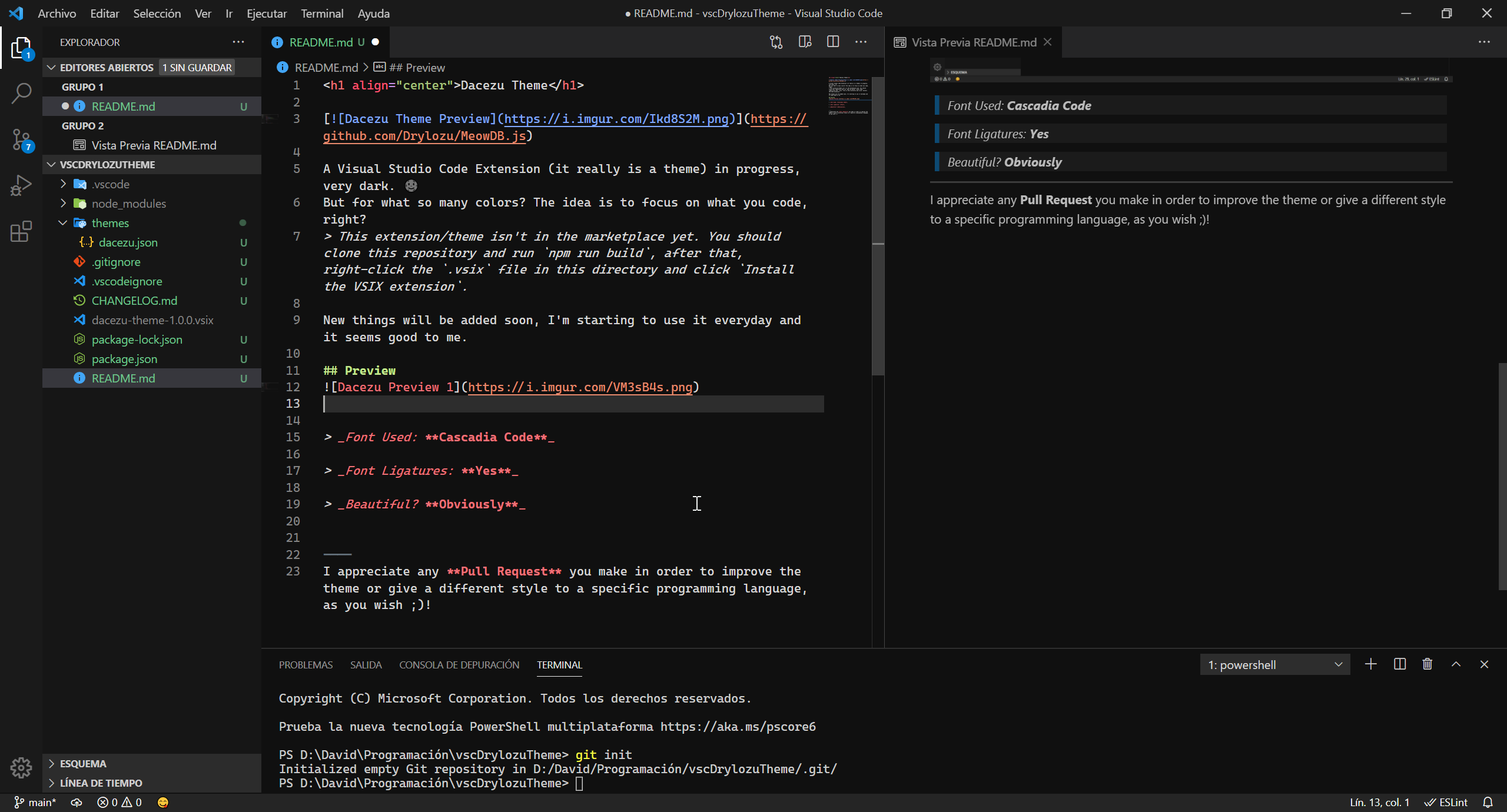Select the TERMINAL panel tab
1507x812 pixels.
pyautogui.click(x=559, y=665)
